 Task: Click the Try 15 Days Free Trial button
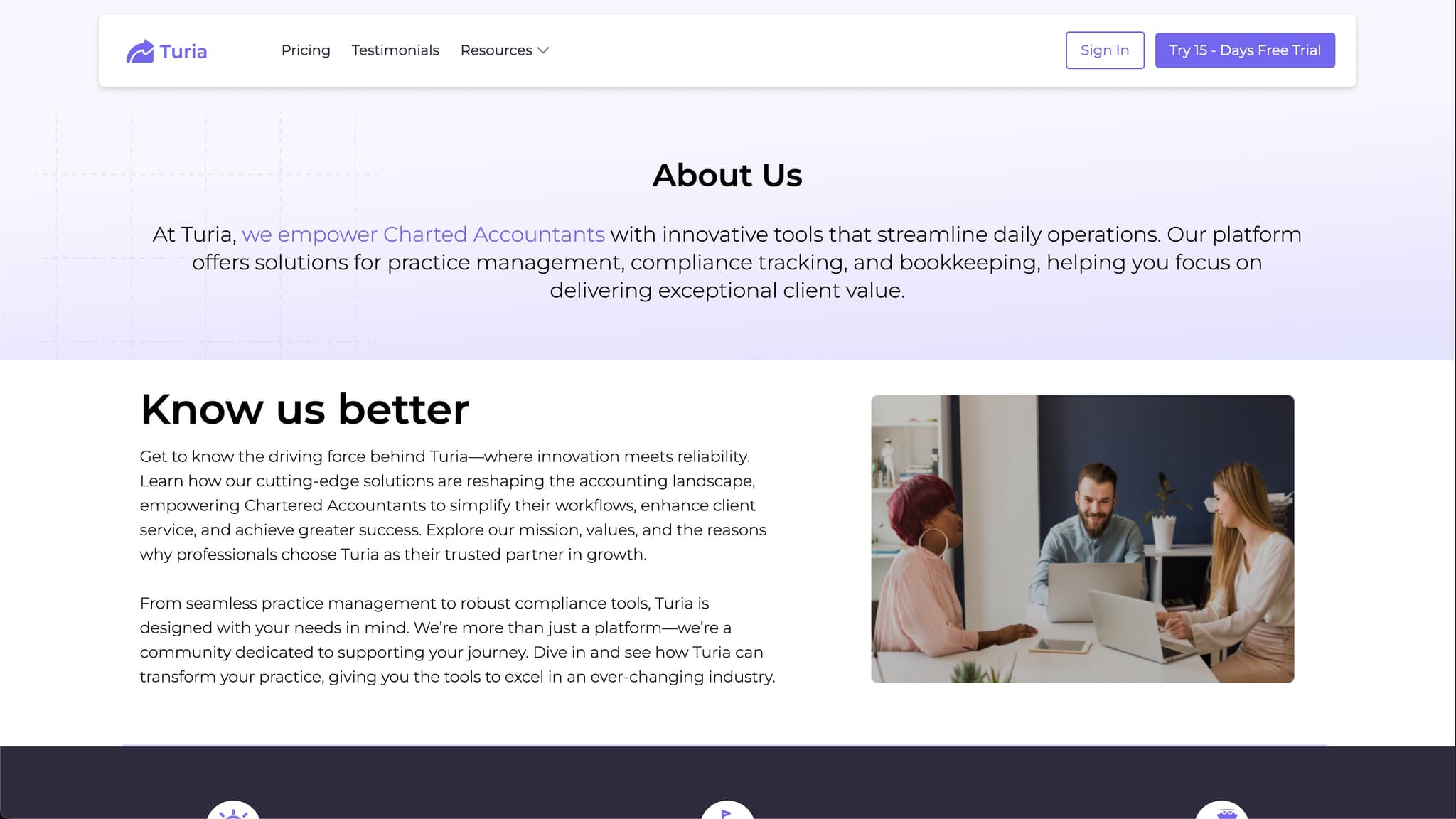[x=1245, y=50]
